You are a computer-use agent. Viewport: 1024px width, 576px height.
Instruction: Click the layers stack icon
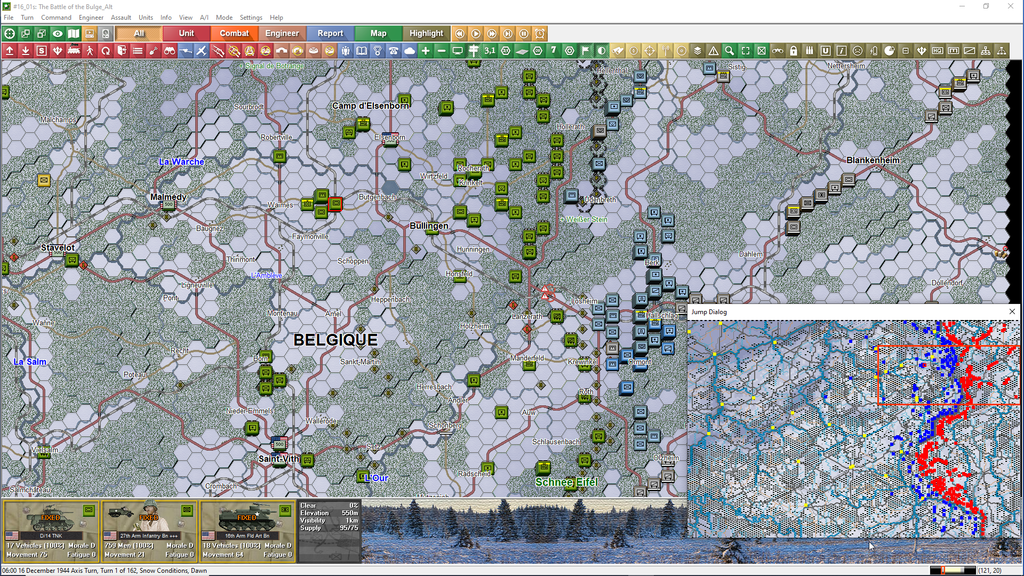[697, 50]
